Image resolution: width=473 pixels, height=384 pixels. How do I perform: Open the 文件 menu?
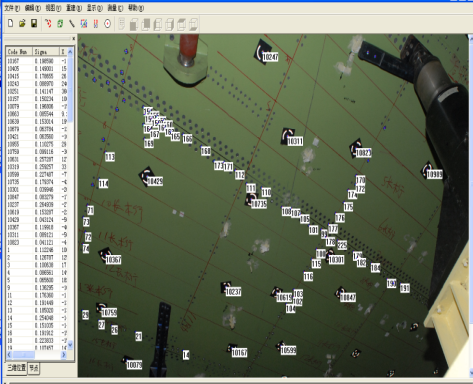[x=12, y=8]
